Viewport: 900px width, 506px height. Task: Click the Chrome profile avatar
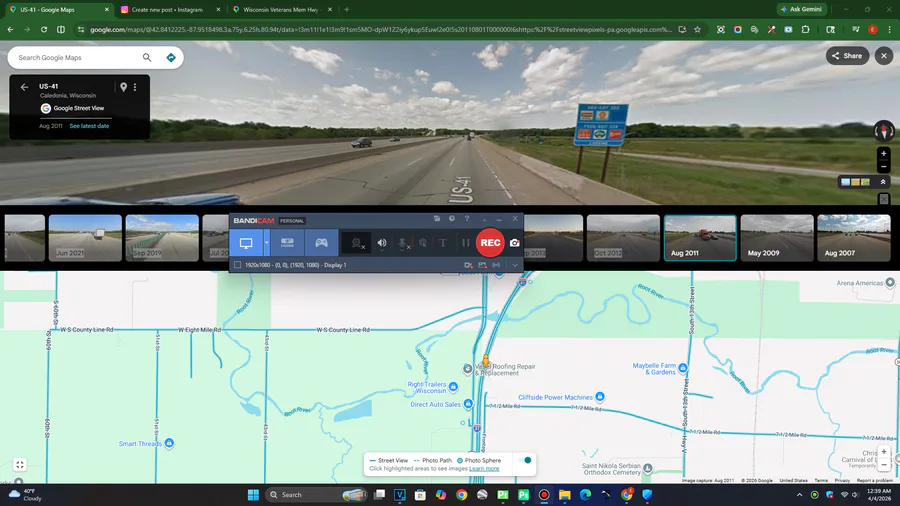coord(872,29)
